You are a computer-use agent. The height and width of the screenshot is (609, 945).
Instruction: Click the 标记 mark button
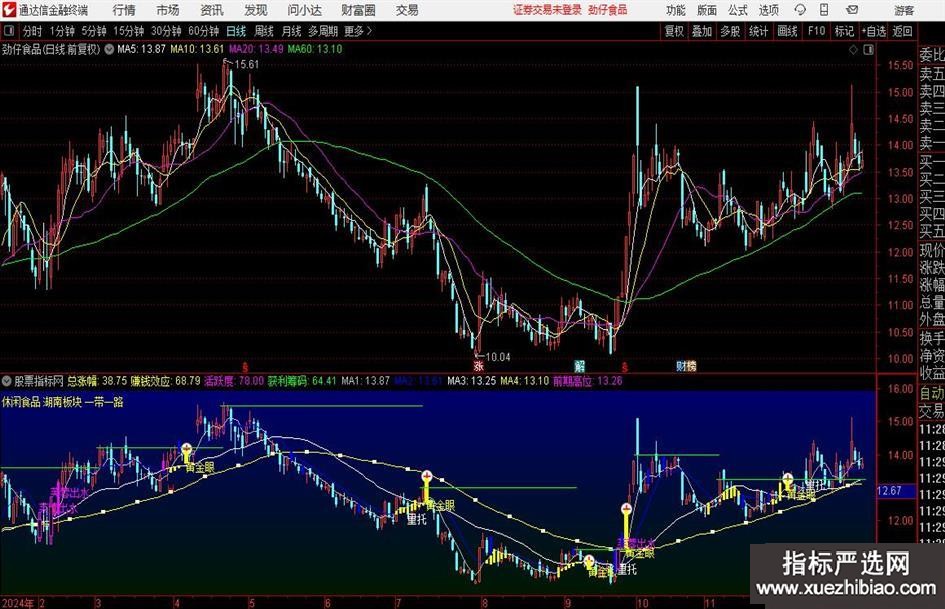tap(844, 31)
